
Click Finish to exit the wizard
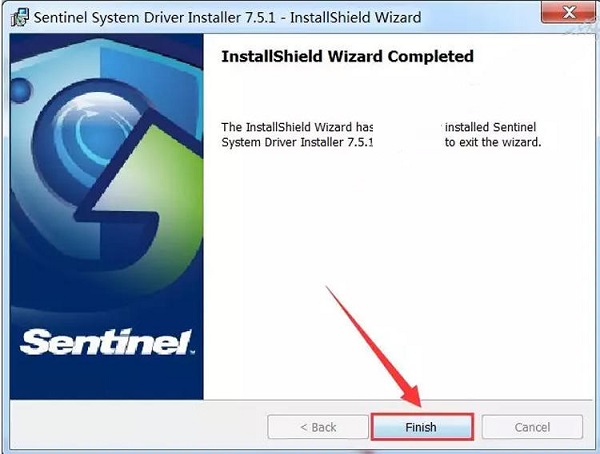[422, 427]
